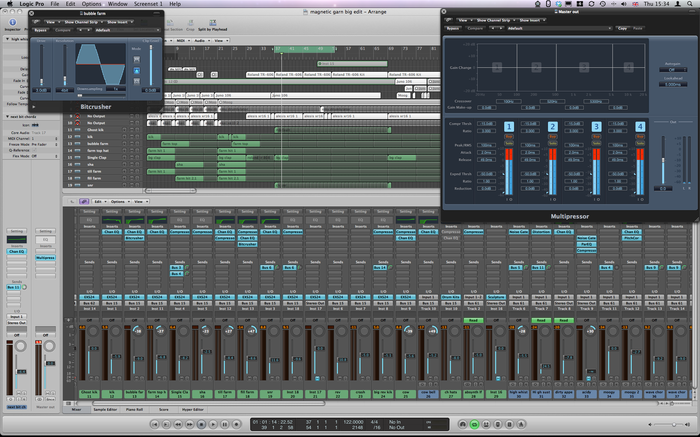The width and height of the screenshot is (700, 437).
Task: Open the Options menu in the menu bar
Action: [91, 4]
